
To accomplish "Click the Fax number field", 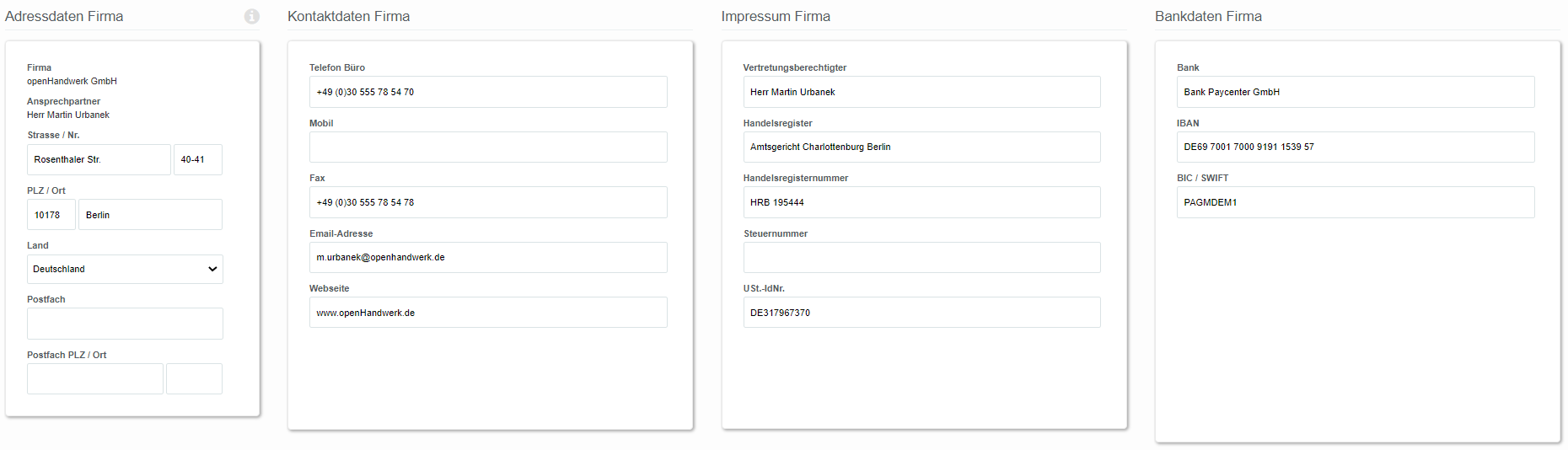I will (488, 202).
